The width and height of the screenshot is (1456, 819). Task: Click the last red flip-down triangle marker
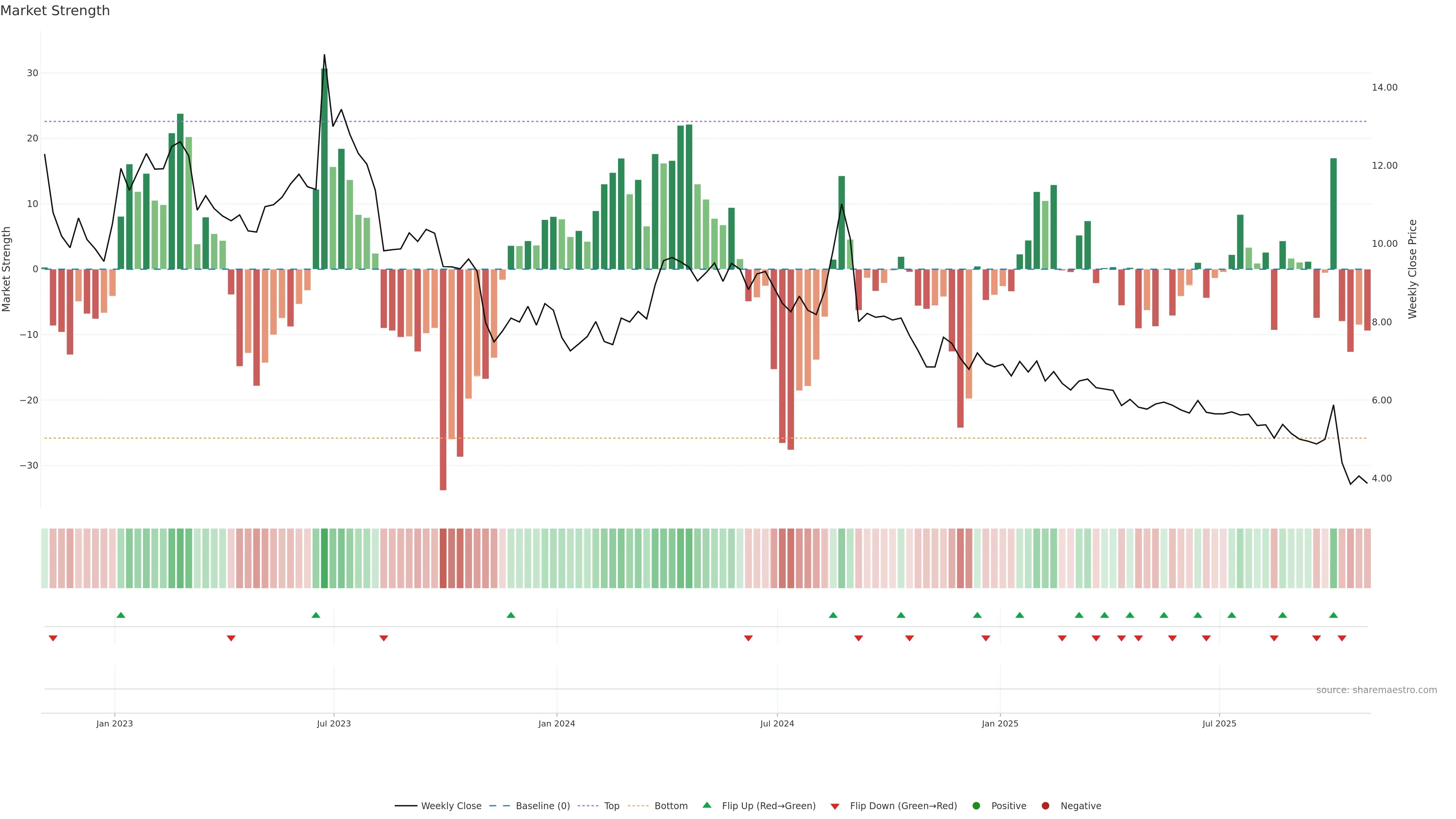[1342, 638]
